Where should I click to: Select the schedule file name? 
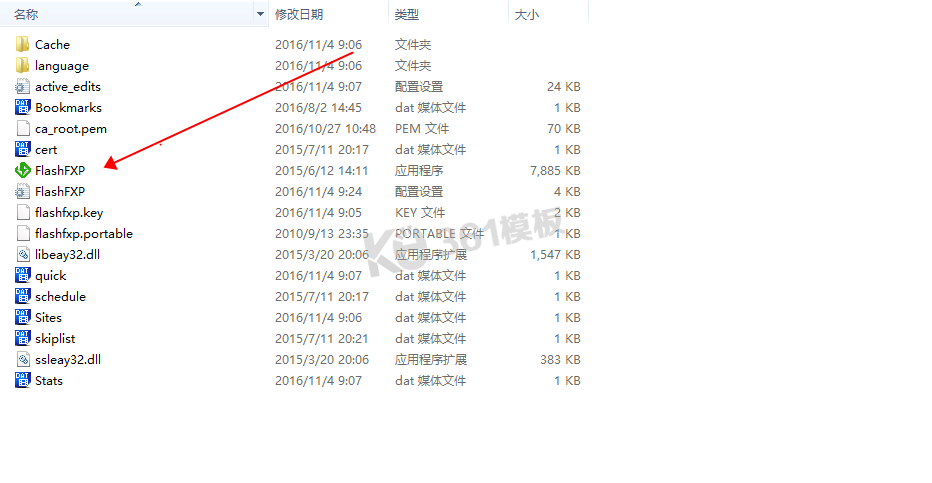tap(60, 296)
